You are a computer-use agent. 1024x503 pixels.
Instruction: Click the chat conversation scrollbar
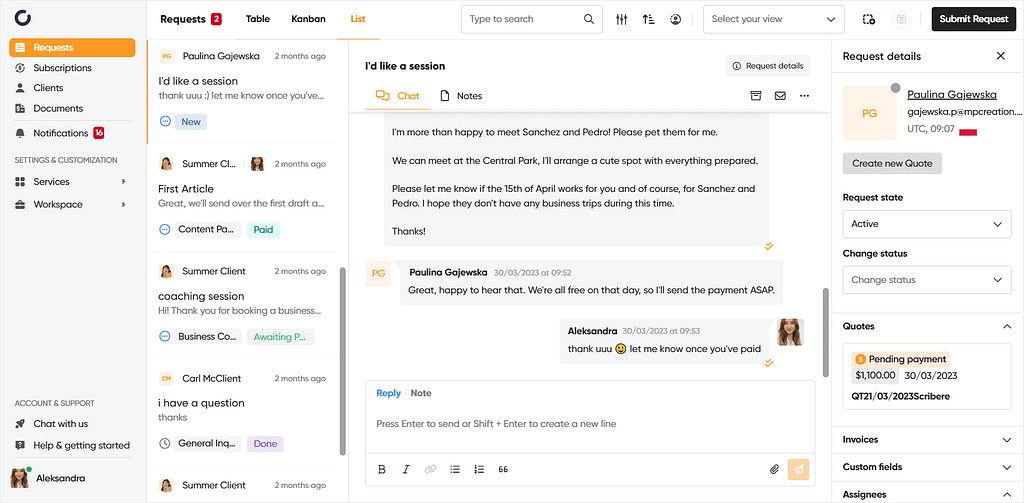[x=825, y=332]
